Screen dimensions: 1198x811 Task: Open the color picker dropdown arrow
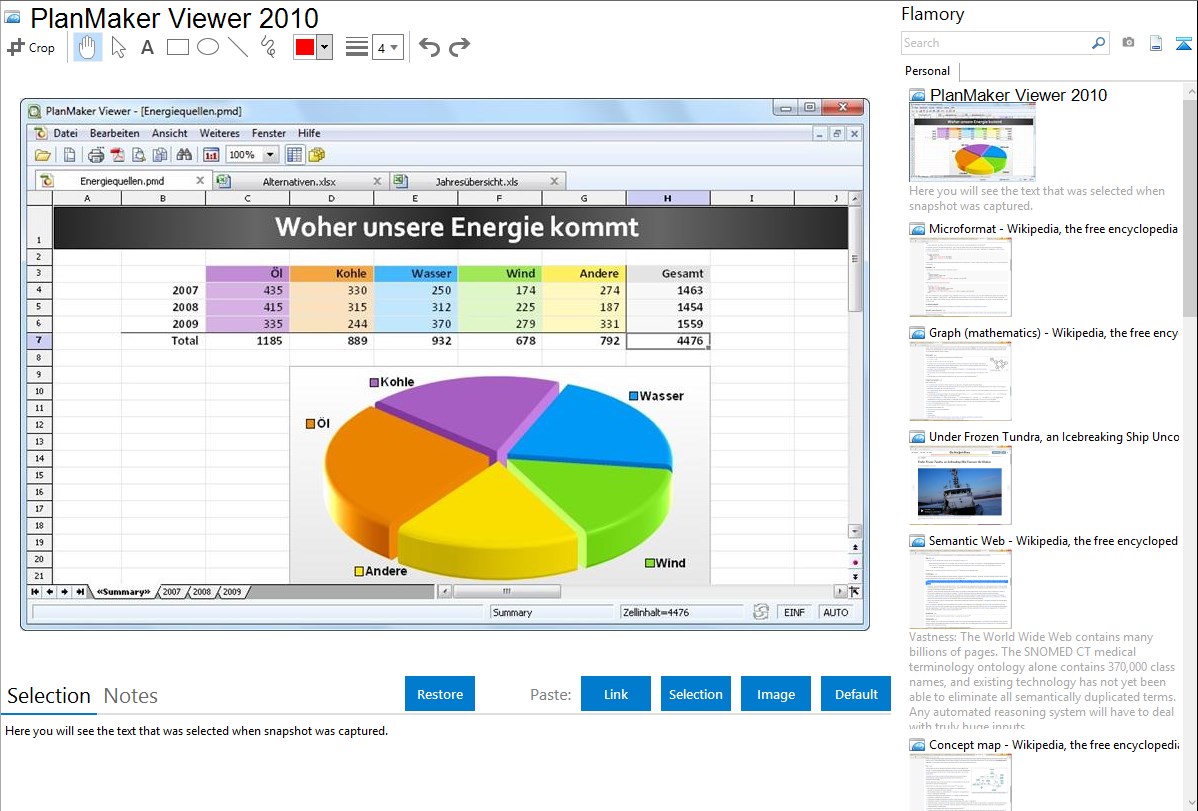(x=324, y=47)
